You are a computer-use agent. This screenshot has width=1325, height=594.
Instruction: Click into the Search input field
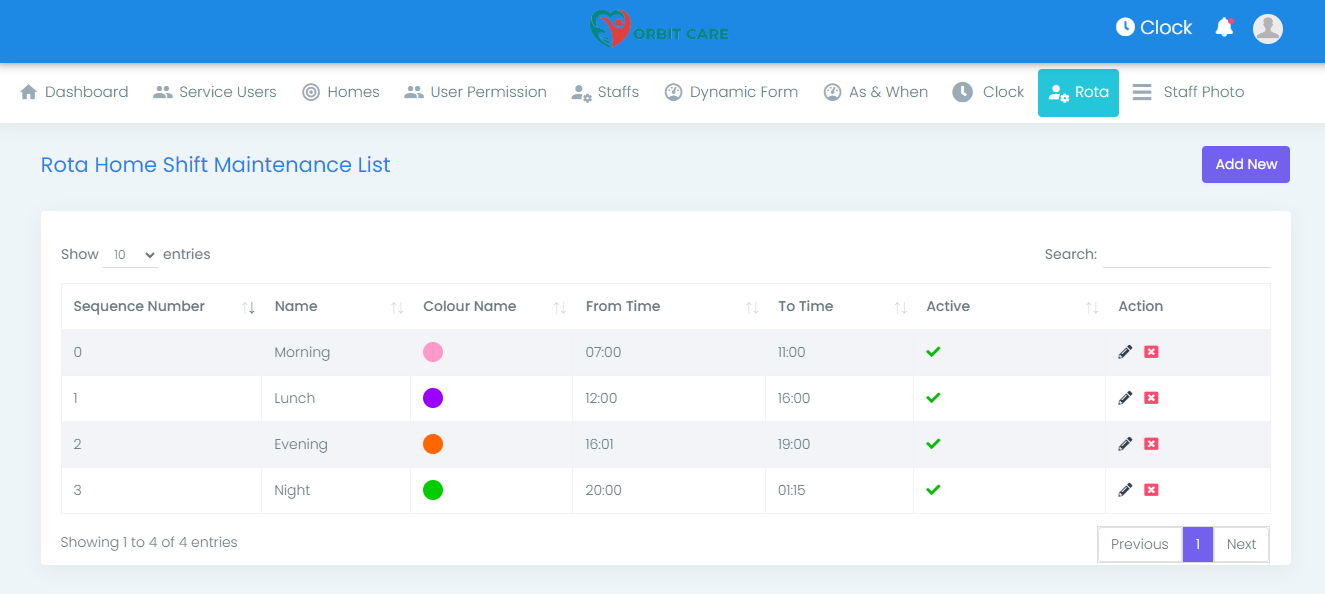1186,255
